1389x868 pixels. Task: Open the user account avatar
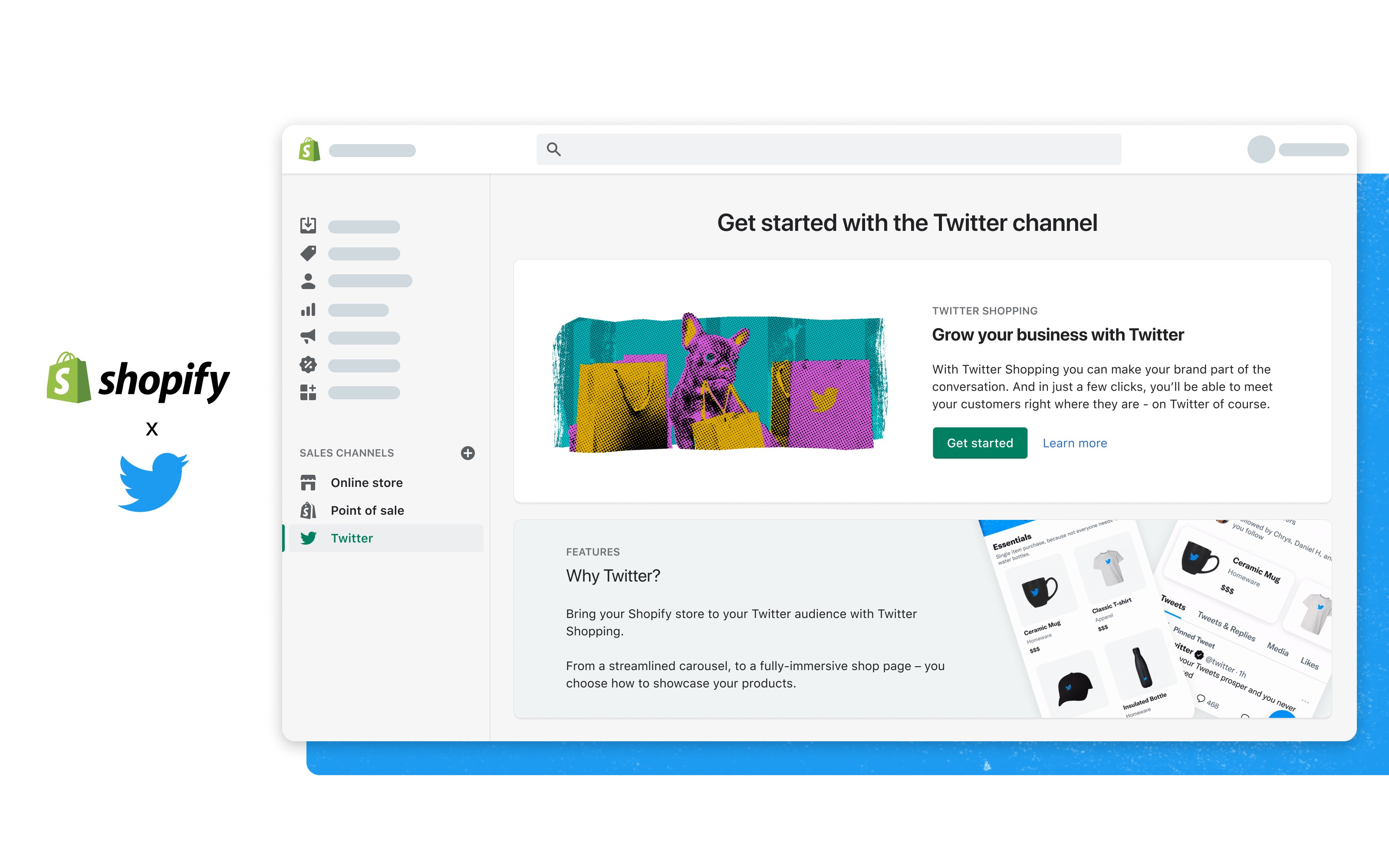[1261, 149]
